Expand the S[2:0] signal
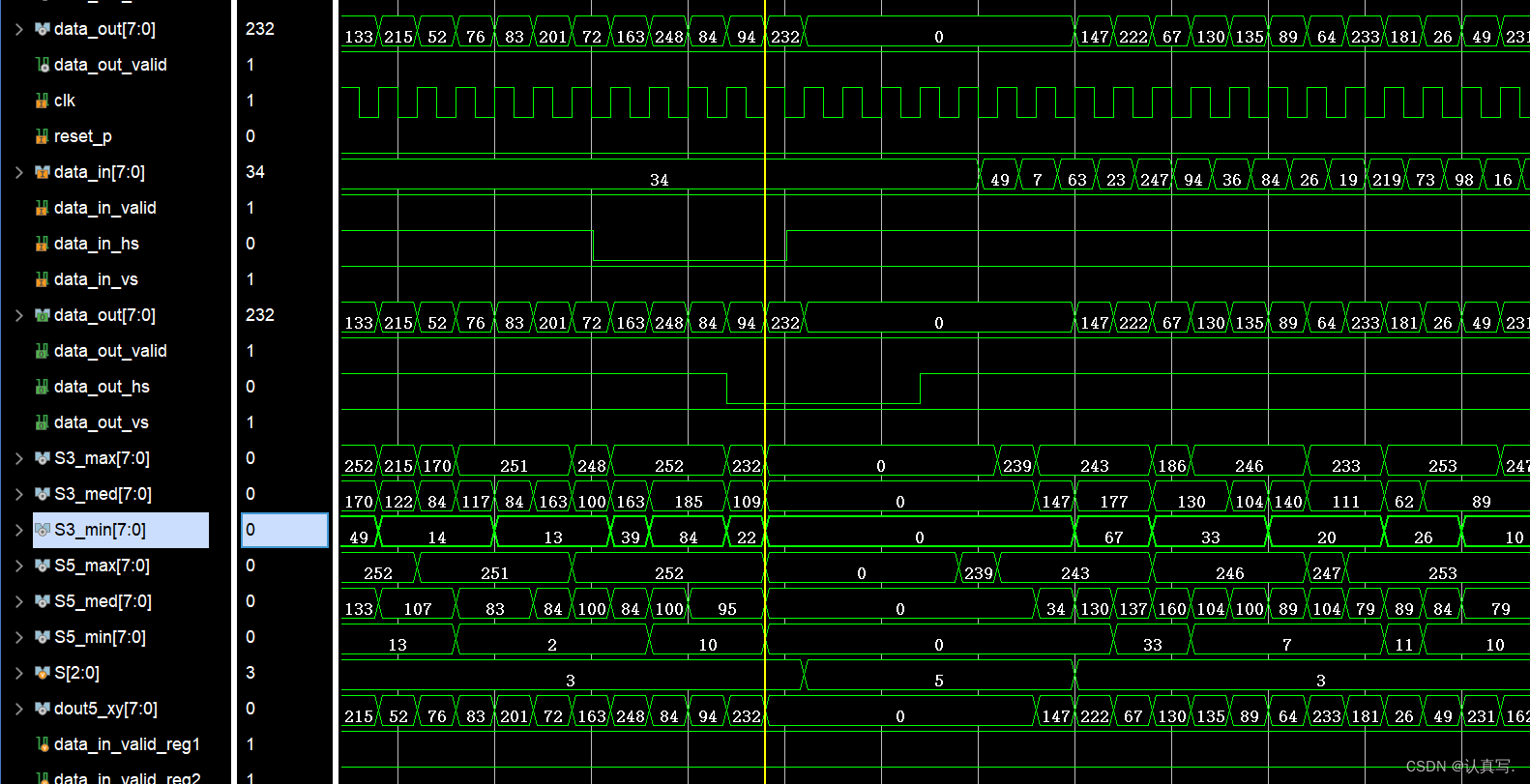This screenshot has width=1530, height=784. pos(19,673)
